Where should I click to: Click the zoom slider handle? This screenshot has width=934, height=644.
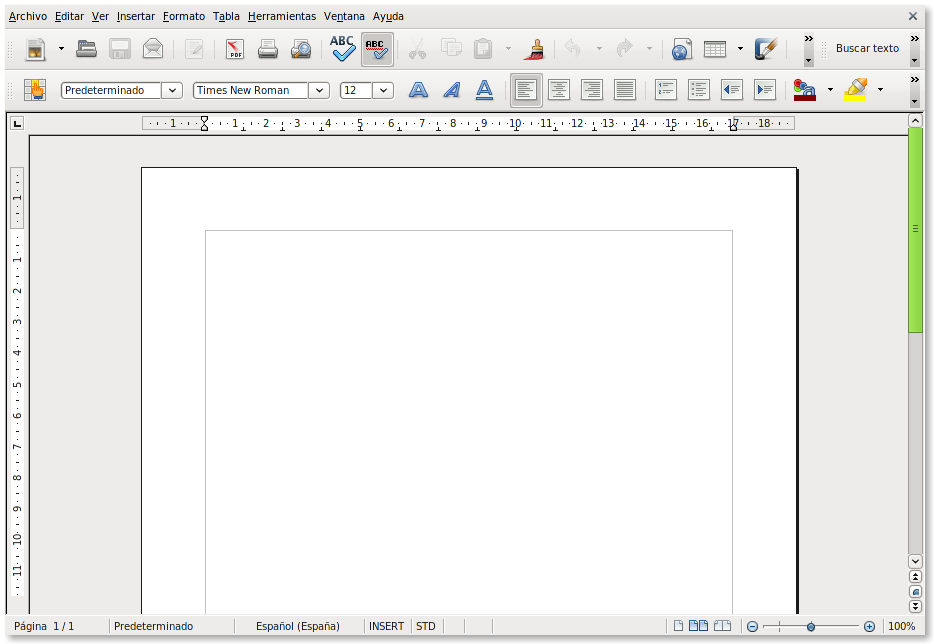coord(811,627)
